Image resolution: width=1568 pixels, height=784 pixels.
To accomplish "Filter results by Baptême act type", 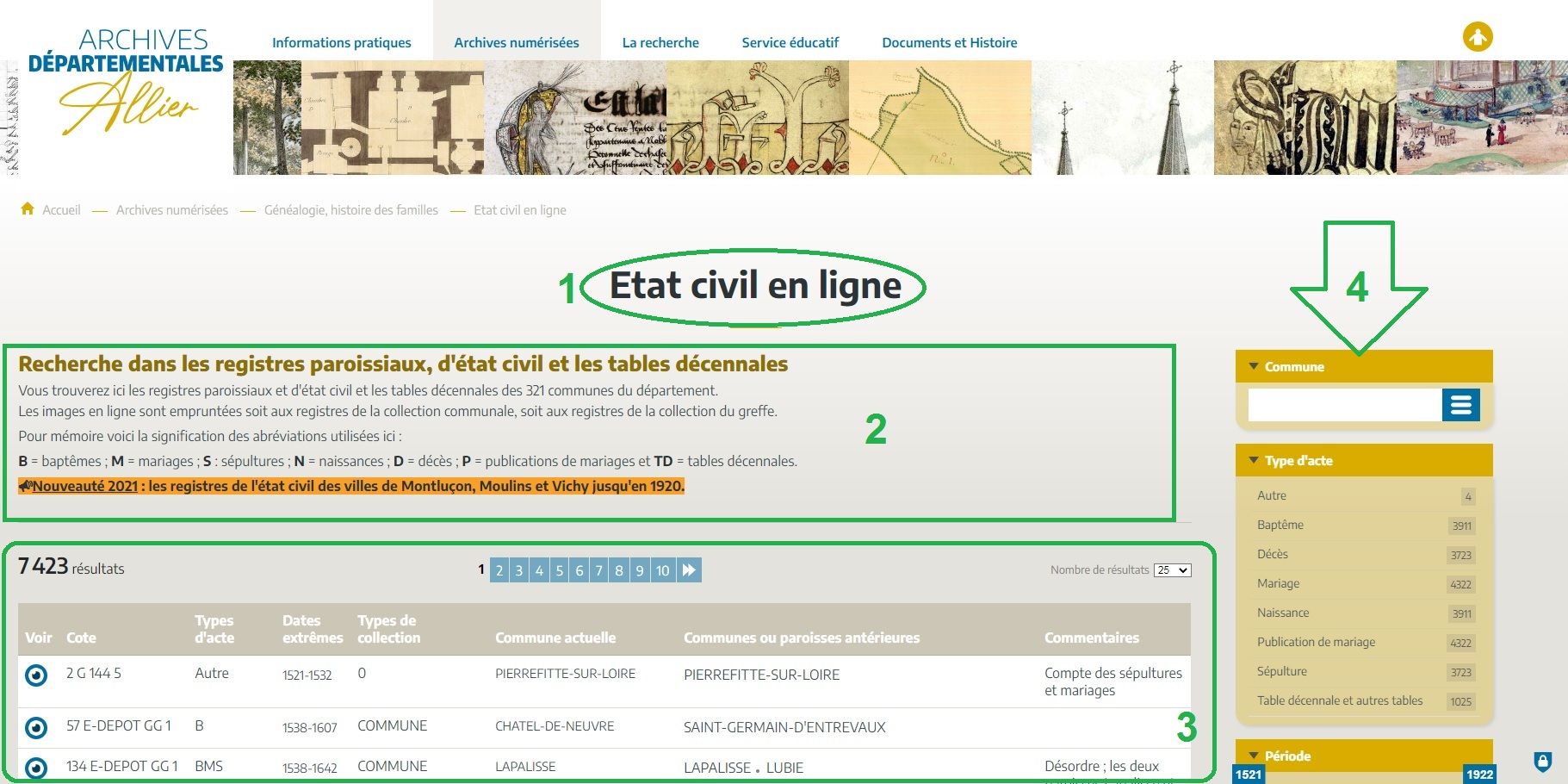I will tap(1280, 525).
